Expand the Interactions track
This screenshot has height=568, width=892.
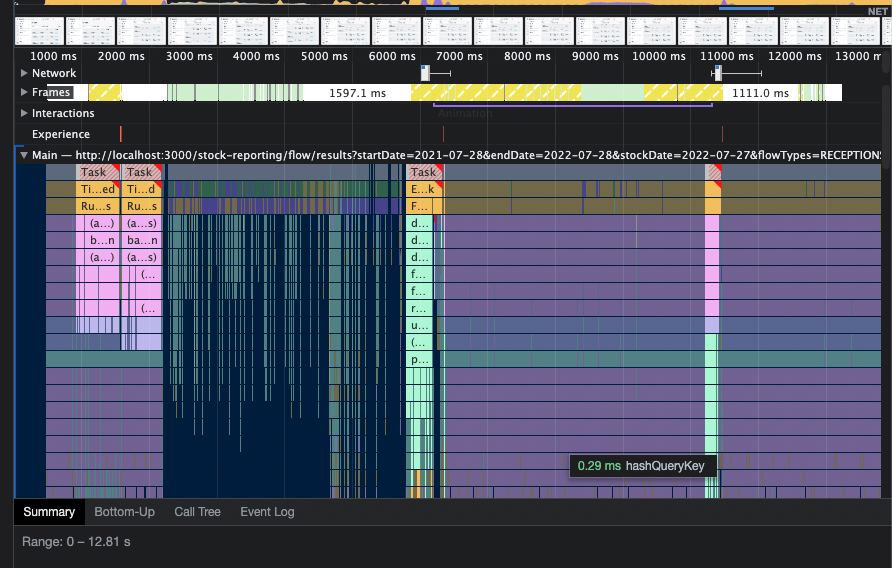tap(24, 113)
